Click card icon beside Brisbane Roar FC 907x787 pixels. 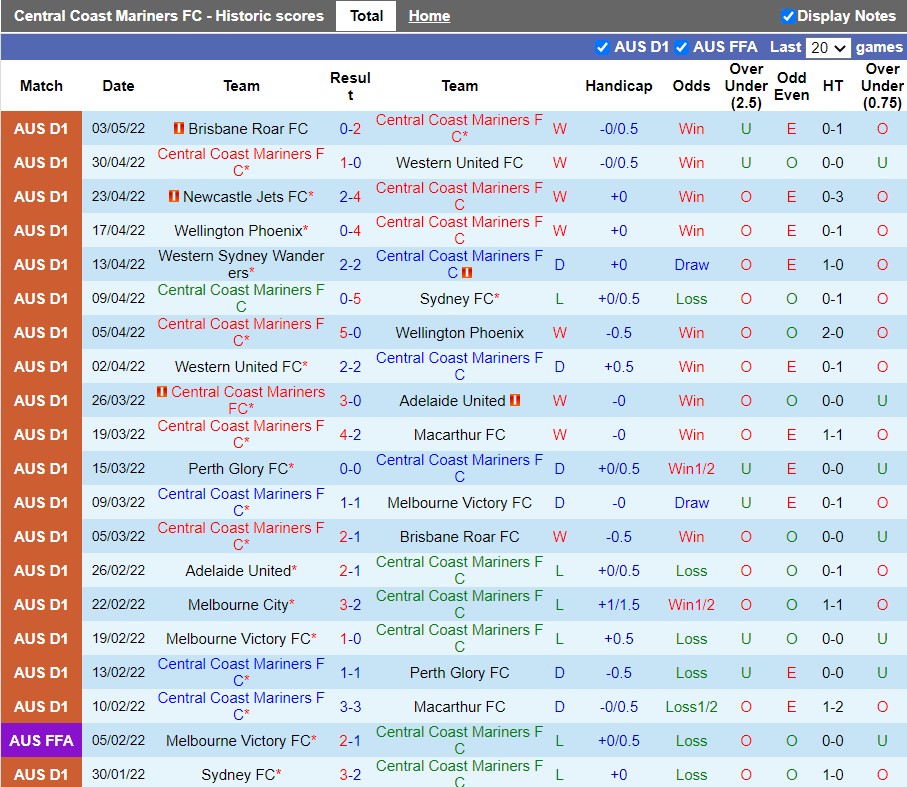click(178, 129)
